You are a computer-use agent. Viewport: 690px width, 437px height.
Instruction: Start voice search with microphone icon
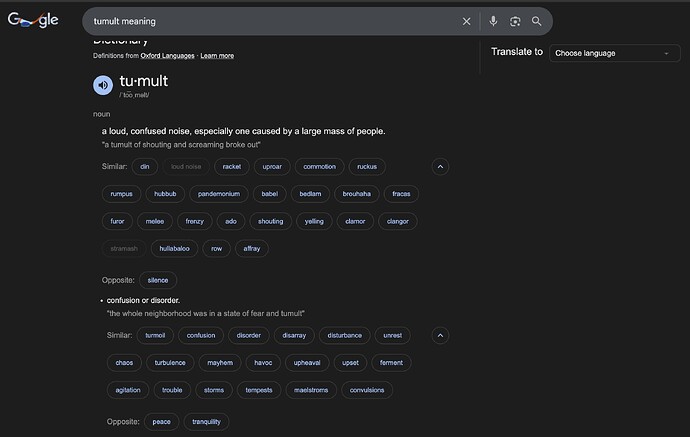click(x=493, y=21)
